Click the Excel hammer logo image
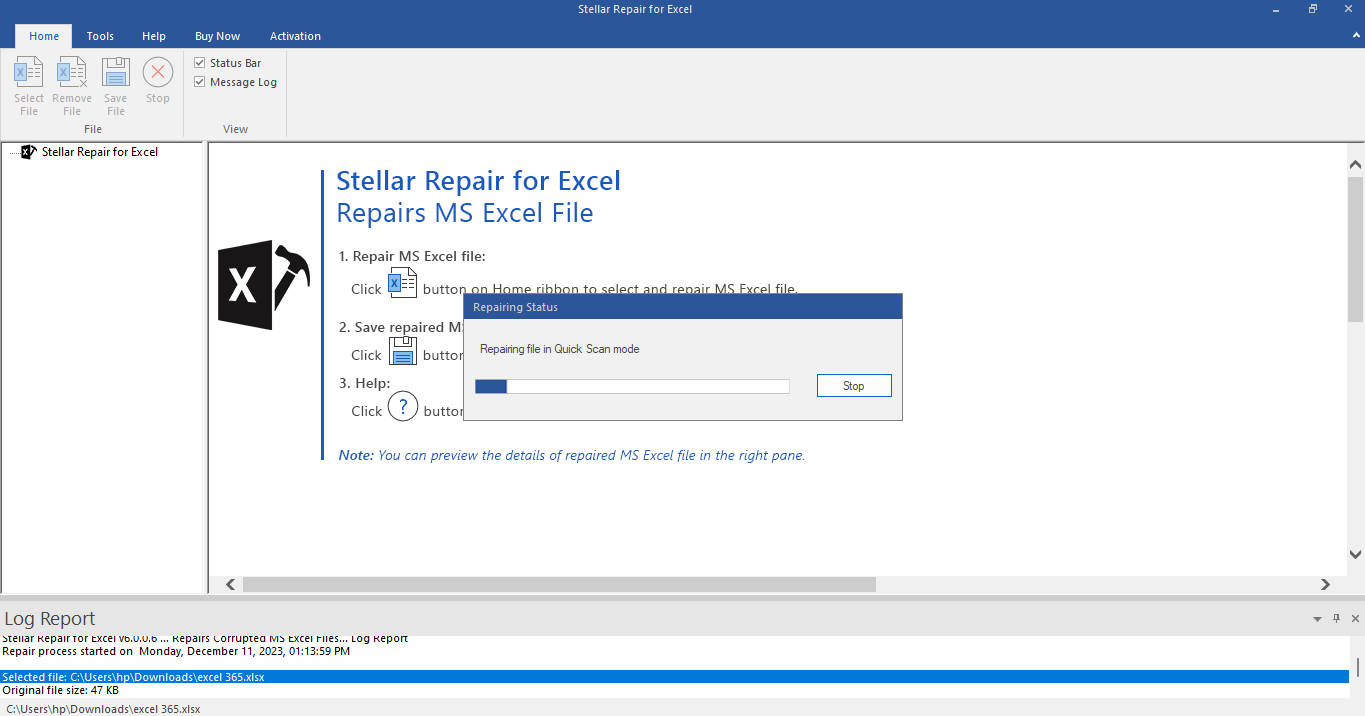1365x716 pixels. (263, 285)
